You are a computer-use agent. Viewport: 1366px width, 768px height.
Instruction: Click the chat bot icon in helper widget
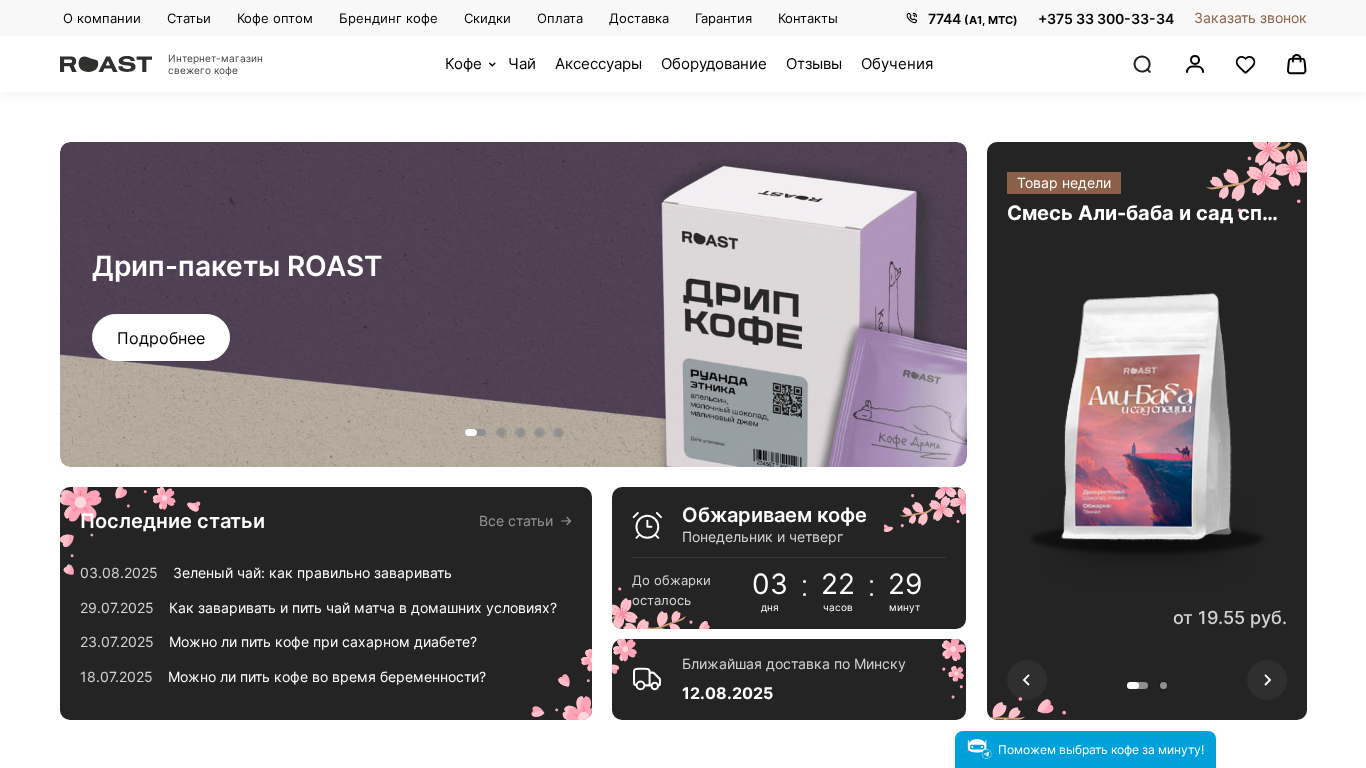point(978,749)
